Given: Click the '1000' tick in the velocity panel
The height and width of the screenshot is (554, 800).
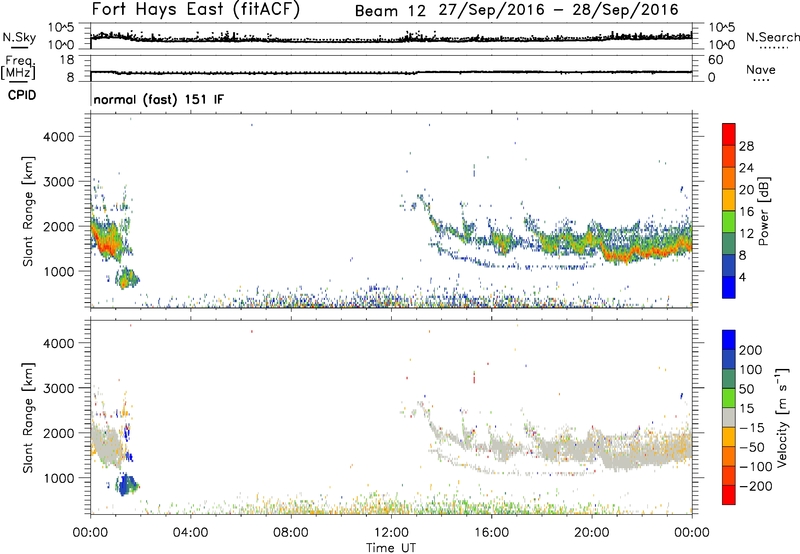Looking at the screenshot, I should (58, 478).
